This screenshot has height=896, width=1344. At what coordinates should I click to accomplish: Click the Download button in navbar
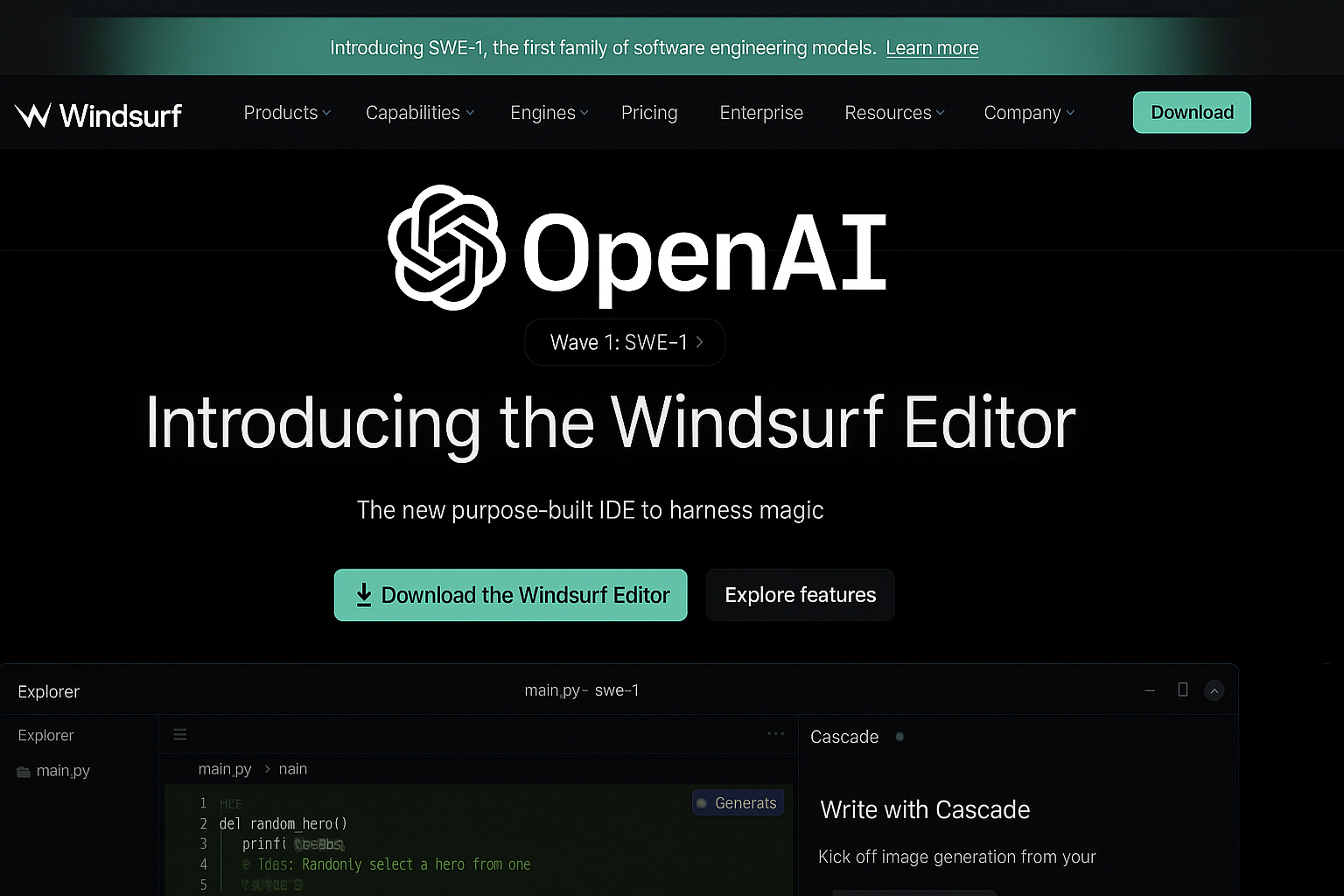pos(1192,112)
